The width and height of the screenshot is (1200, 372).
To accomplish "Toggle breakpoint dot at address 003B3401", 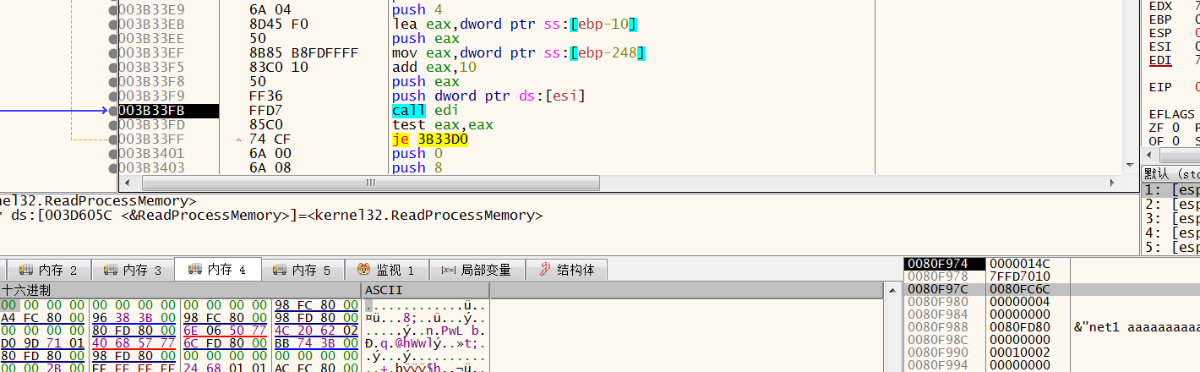I will click(x=112, y=154).
